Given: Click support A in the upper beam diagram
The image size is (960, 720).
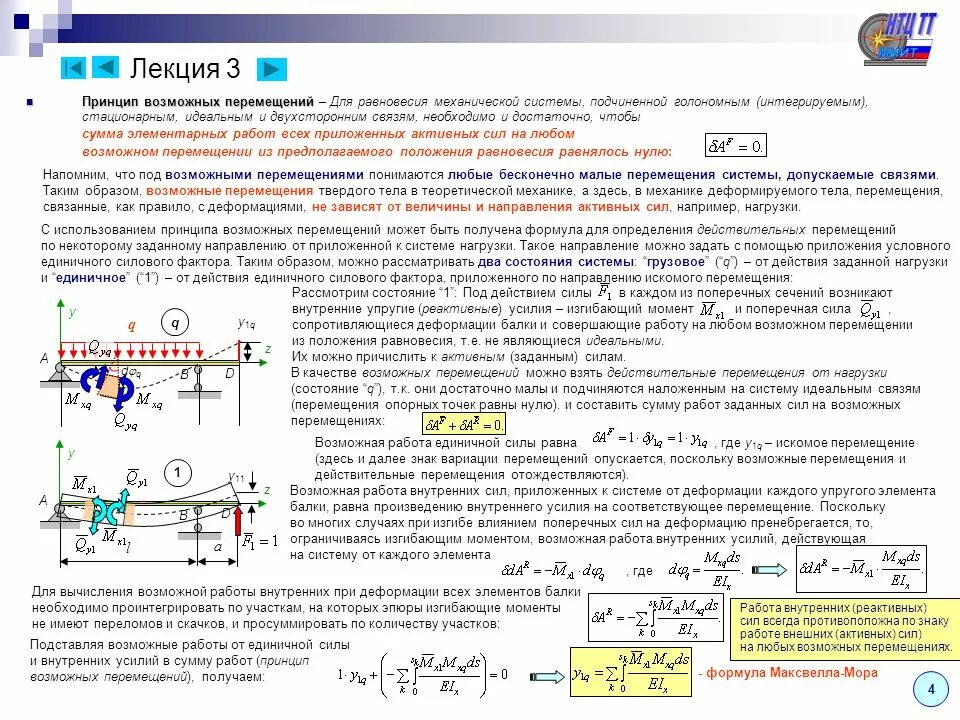Looking at the screenshot, I should click(x=58, y=373).
